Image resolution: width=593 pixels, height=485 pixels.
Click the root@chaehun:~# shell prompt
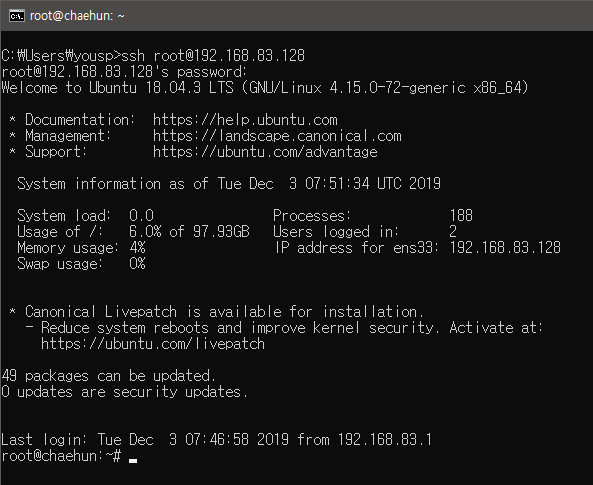(61, 456)
